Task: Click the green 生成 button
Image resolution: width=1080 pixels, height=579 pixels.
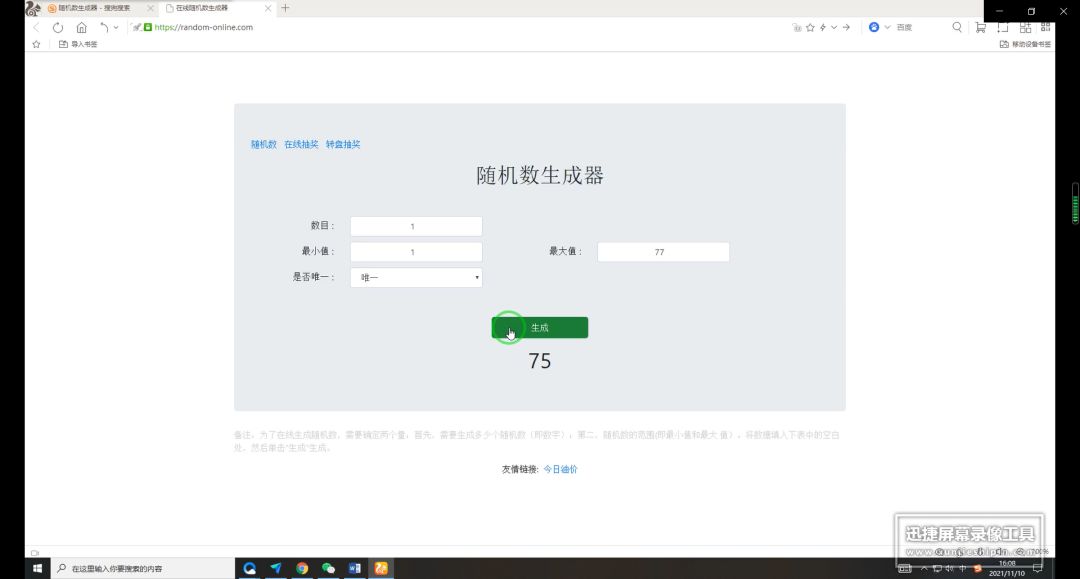Action: click(540, 328)
